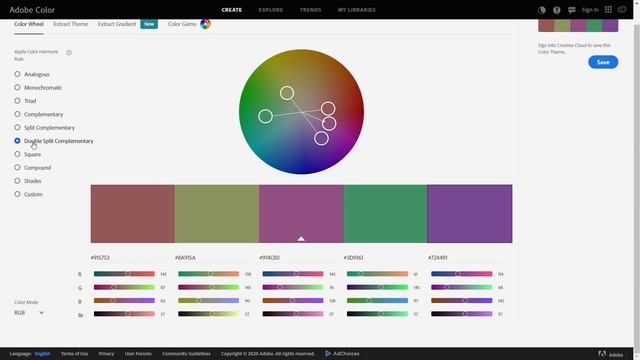
Task: Click the white base-color triangle on middle swatch
Action: click(x=301, y=238)
